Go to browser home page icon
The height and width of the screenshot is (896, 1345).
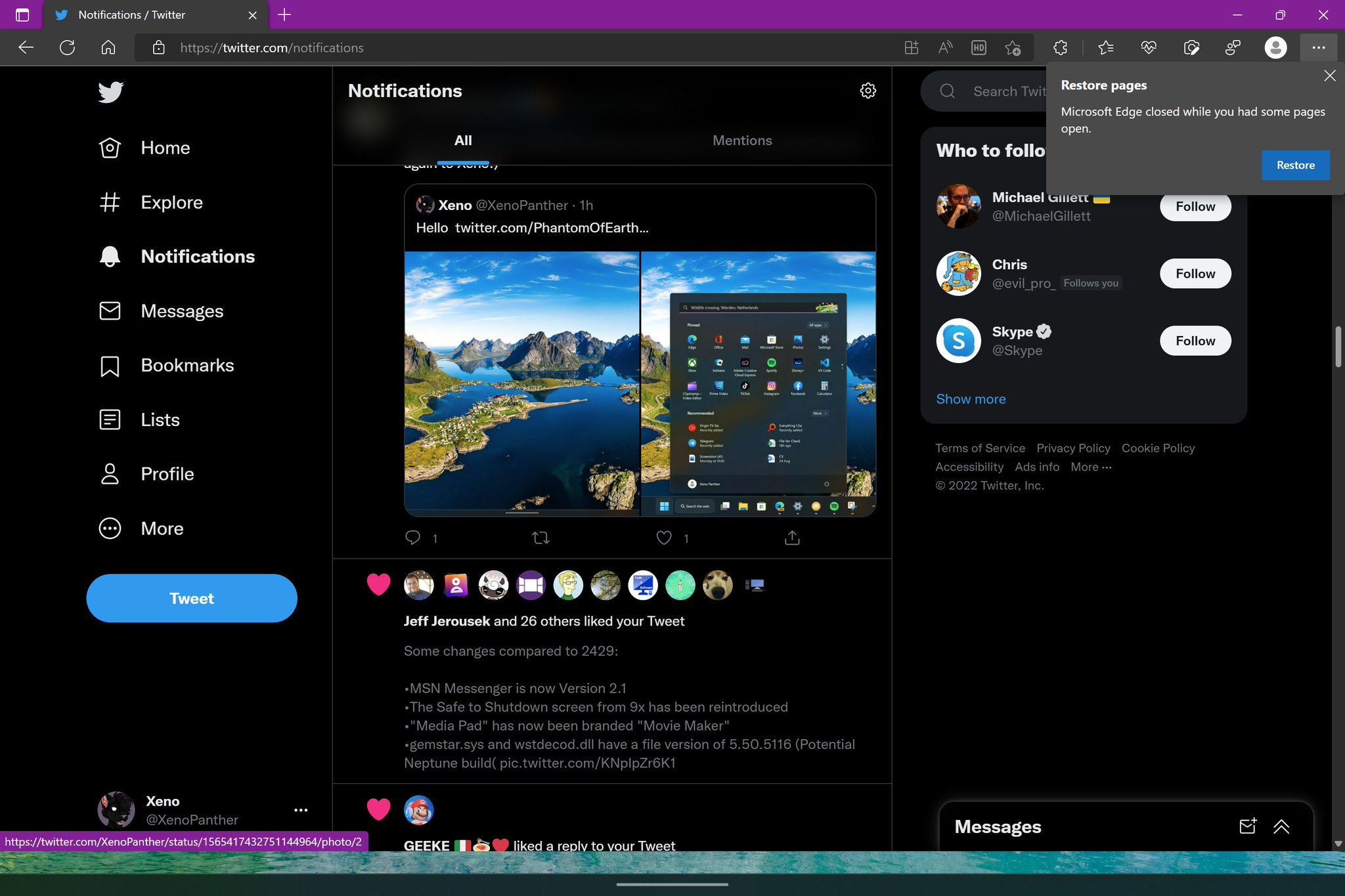[108, 48]
